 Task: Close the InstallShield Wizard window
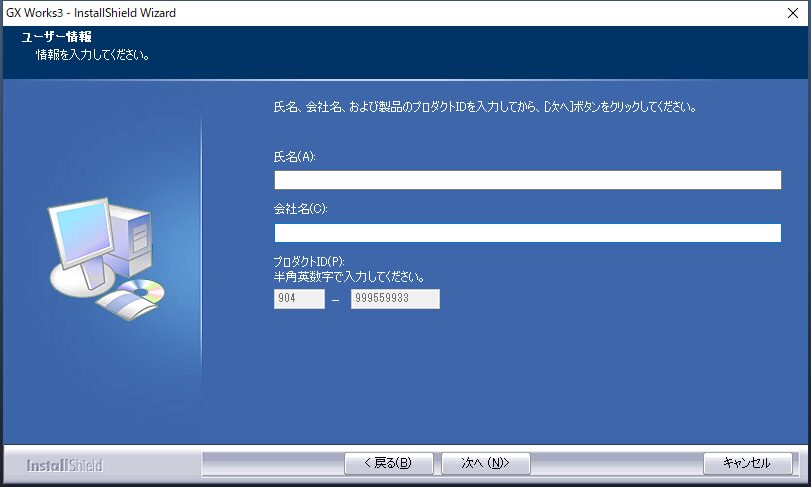(x=792, y=11)
